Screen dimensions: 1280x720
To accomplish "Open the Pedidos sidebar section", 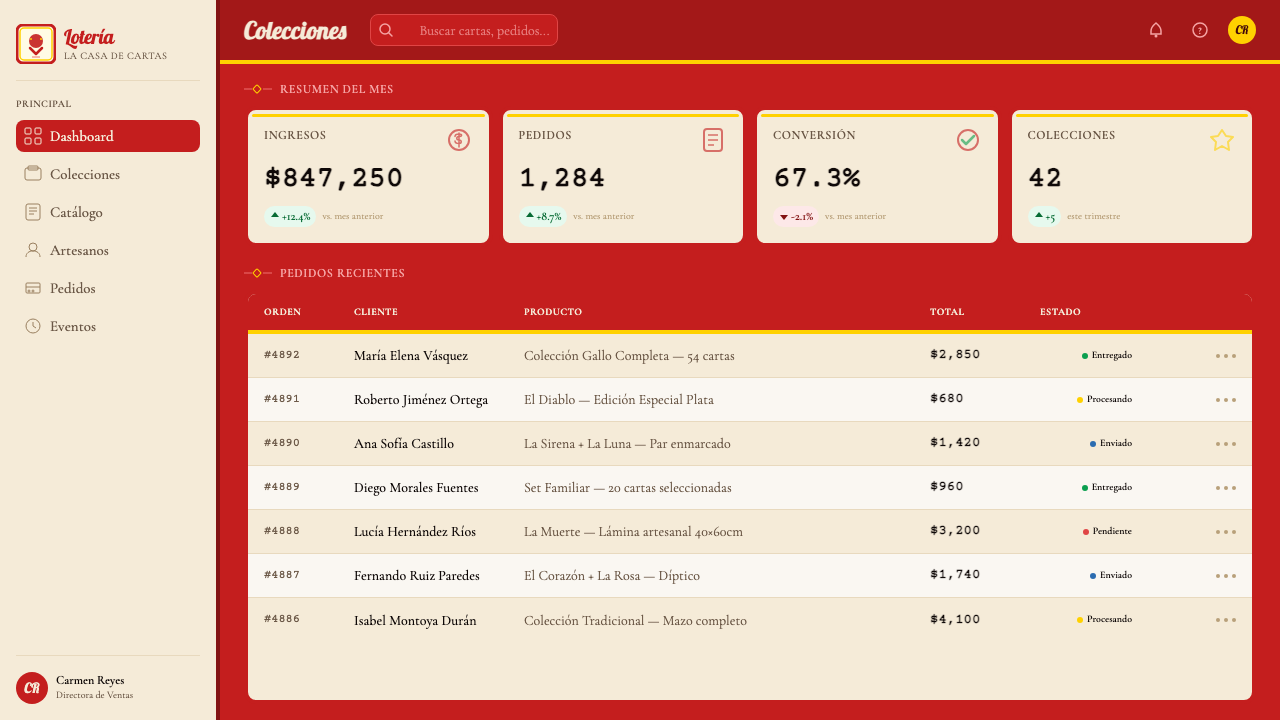I will pyautogui.click(x=108, y=288).
